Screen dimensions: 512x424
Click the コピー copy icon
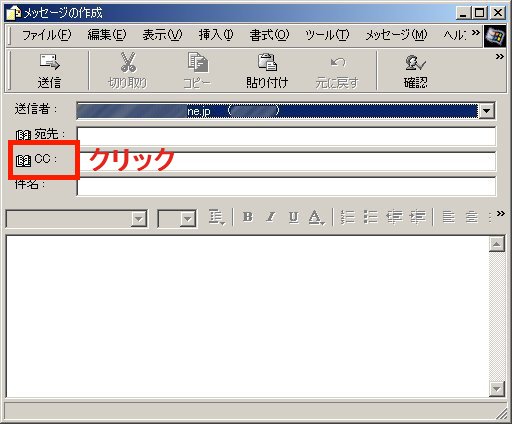[x=198, y=62]
